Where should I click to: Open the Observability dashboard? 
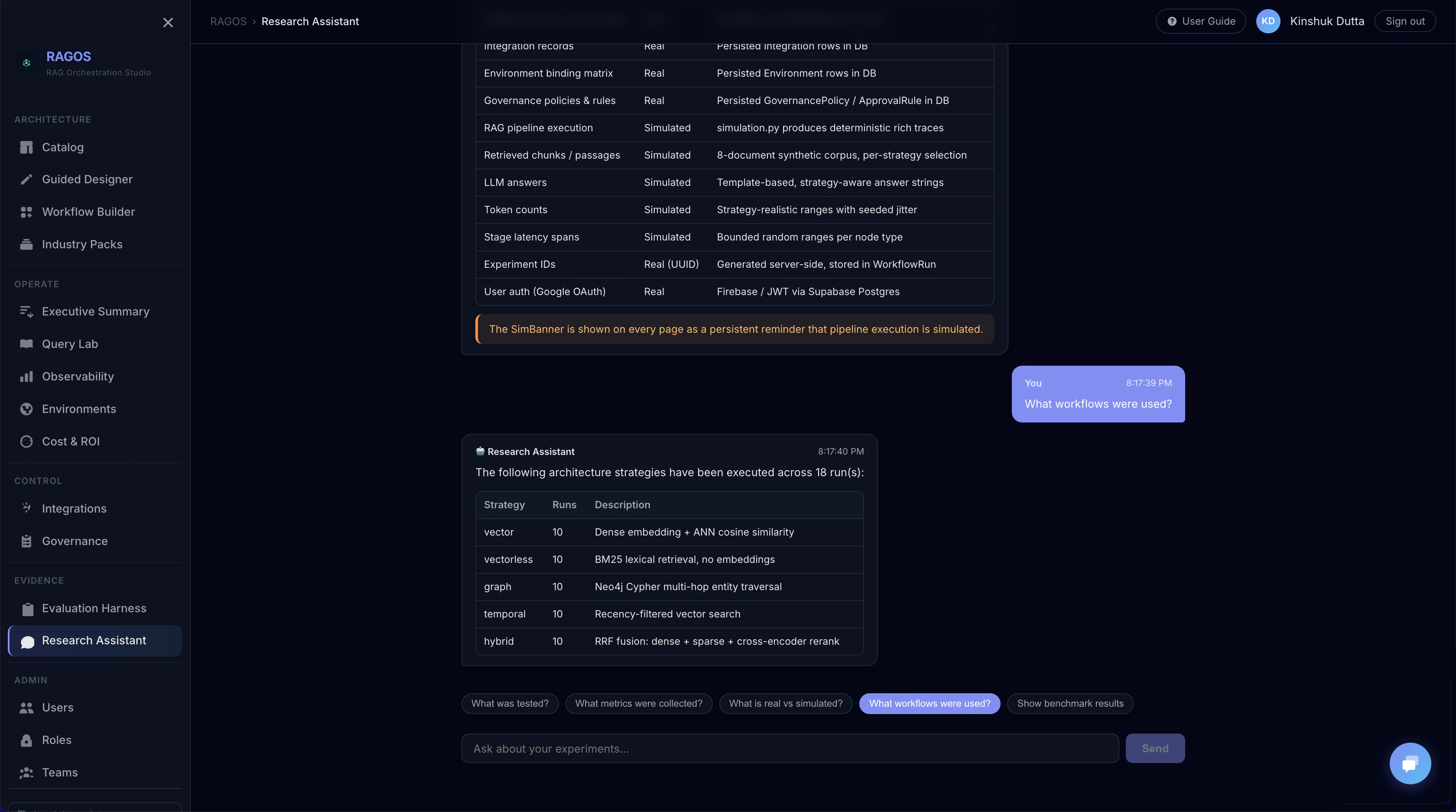point(78,377)
